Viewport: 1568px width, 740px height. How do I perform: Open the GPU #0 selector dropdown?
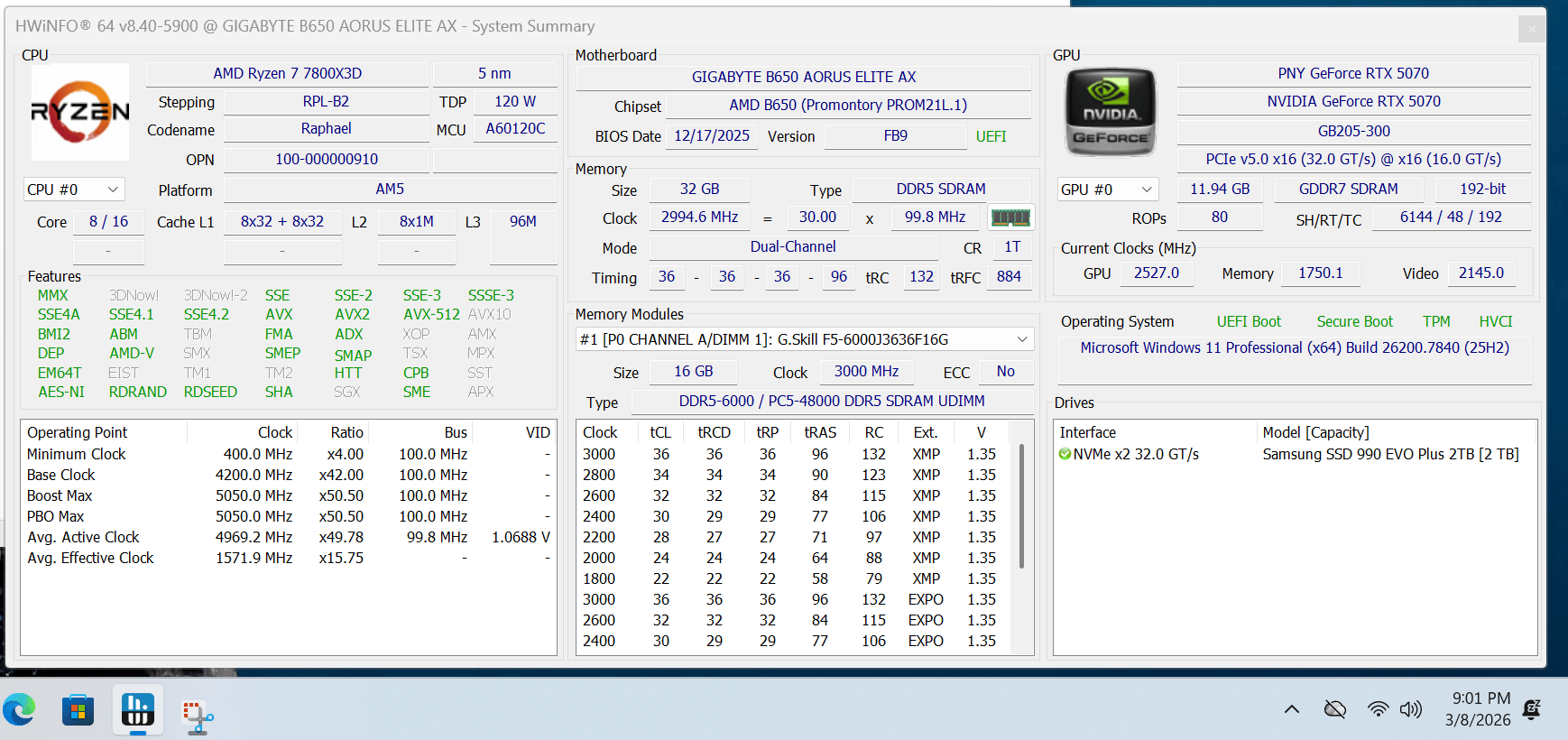[x=1108, y=190]
